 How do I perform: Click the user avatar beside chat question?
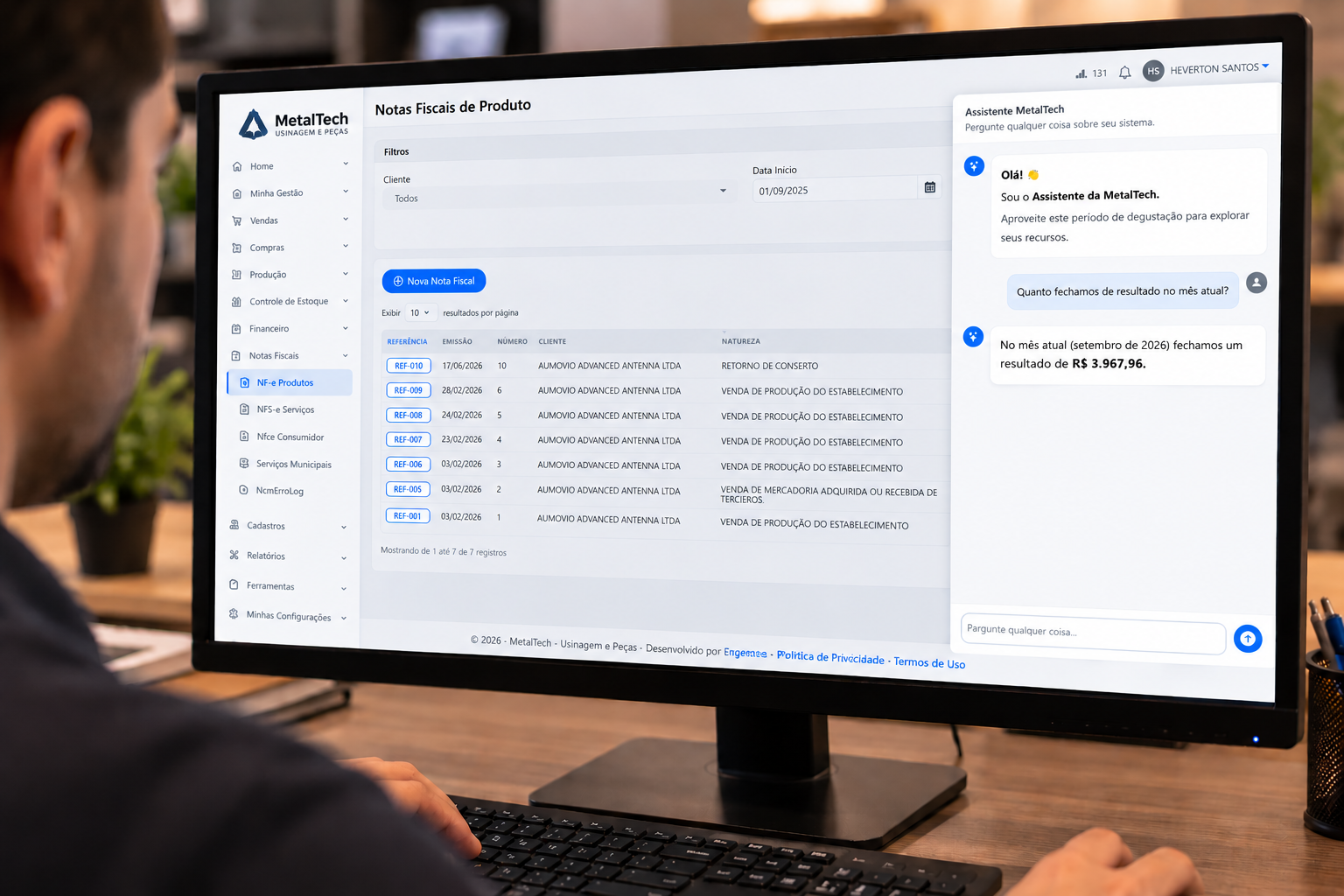tap(1256, 283)
